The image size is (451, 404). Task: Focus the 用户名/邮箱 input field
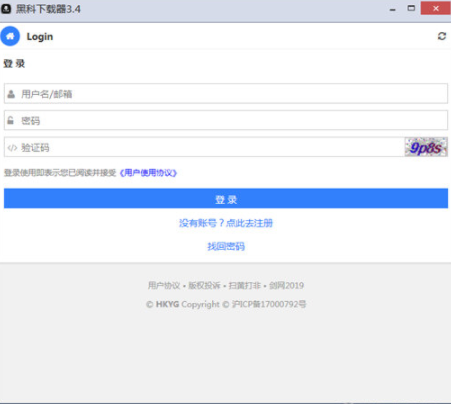pos(226,94)
